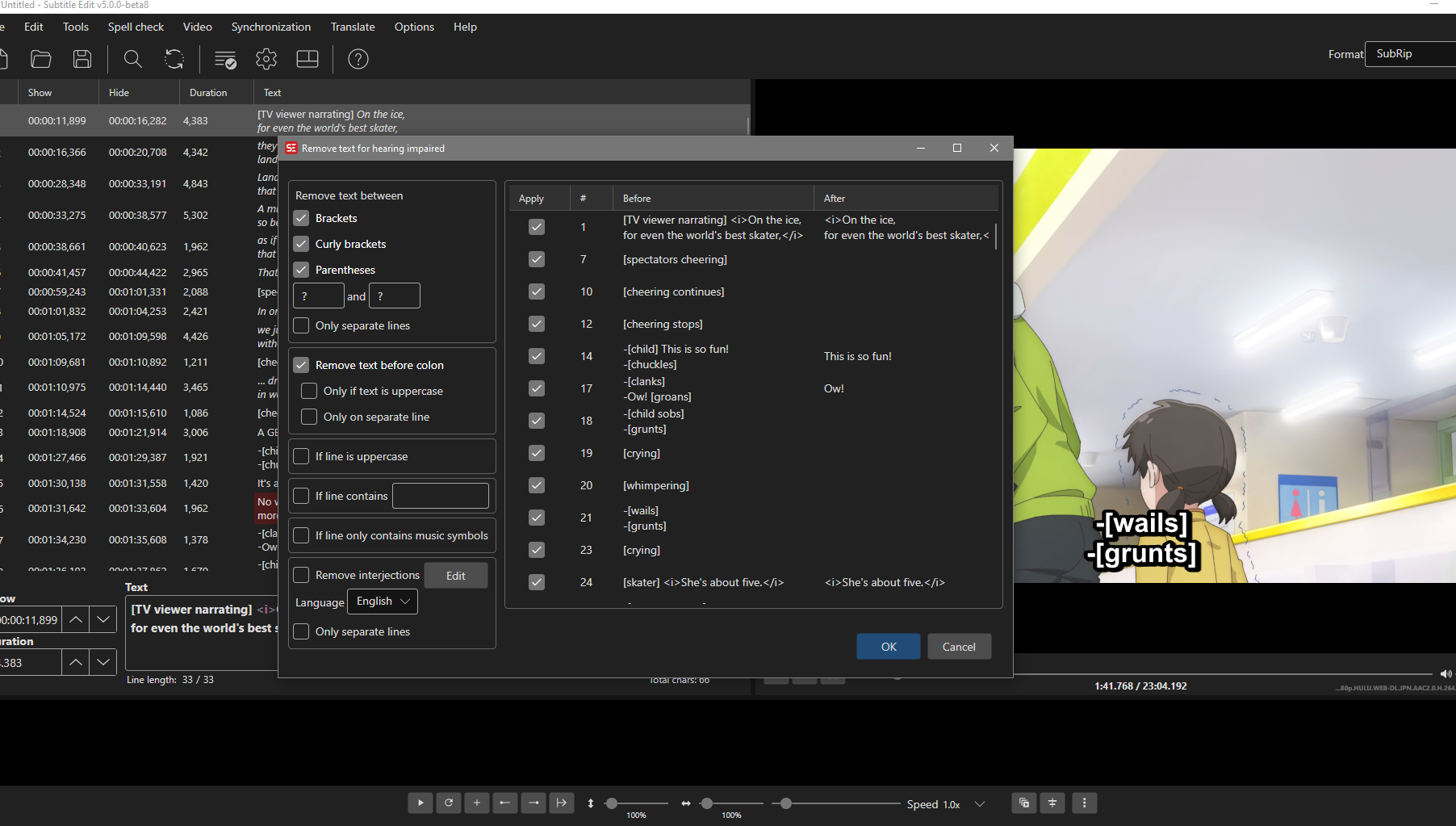Open the Spell check menu
This screenshot has width=1456, height=826.
136,27
